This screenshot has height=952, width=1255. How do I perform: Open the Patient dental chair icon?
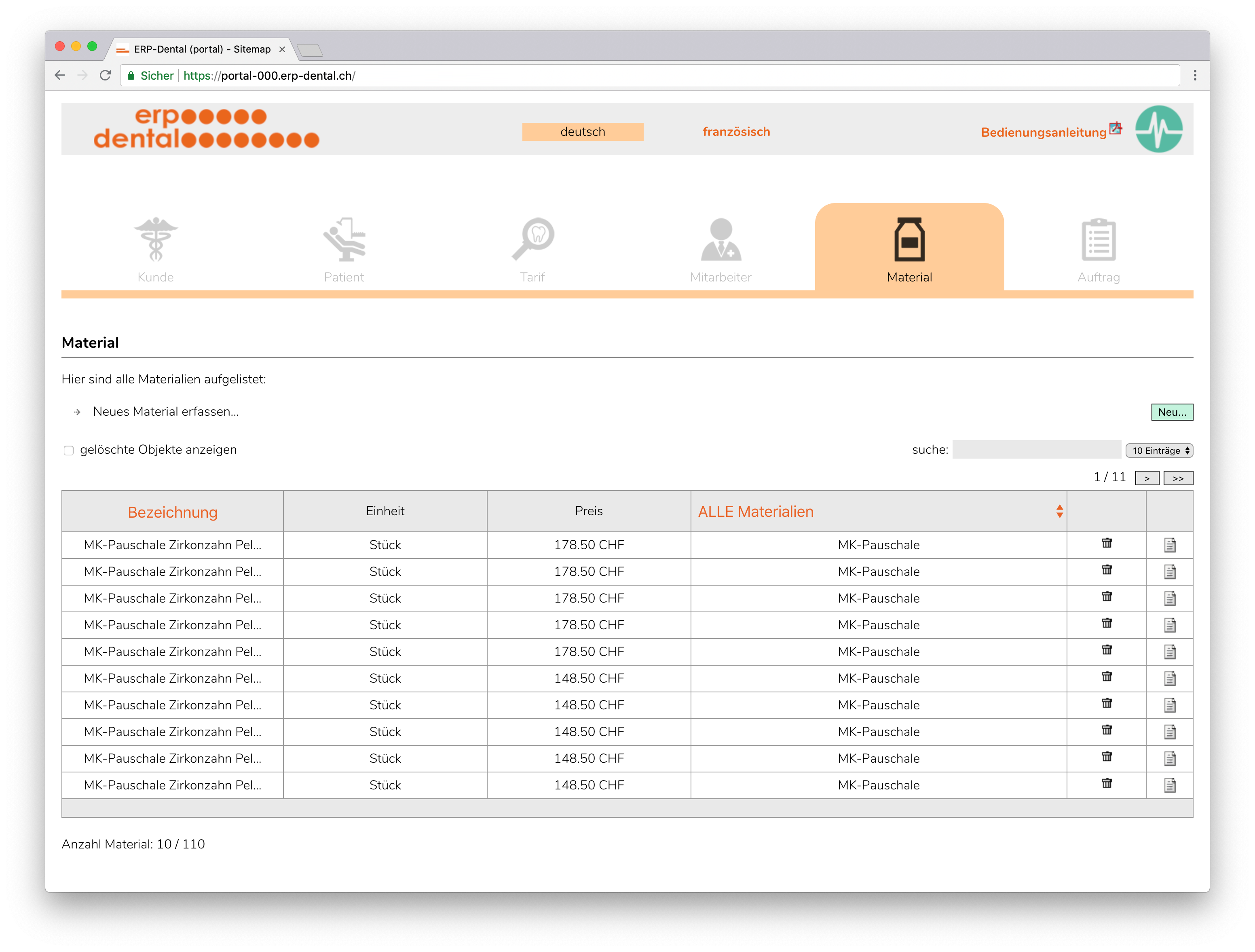[x=344, y=239]
